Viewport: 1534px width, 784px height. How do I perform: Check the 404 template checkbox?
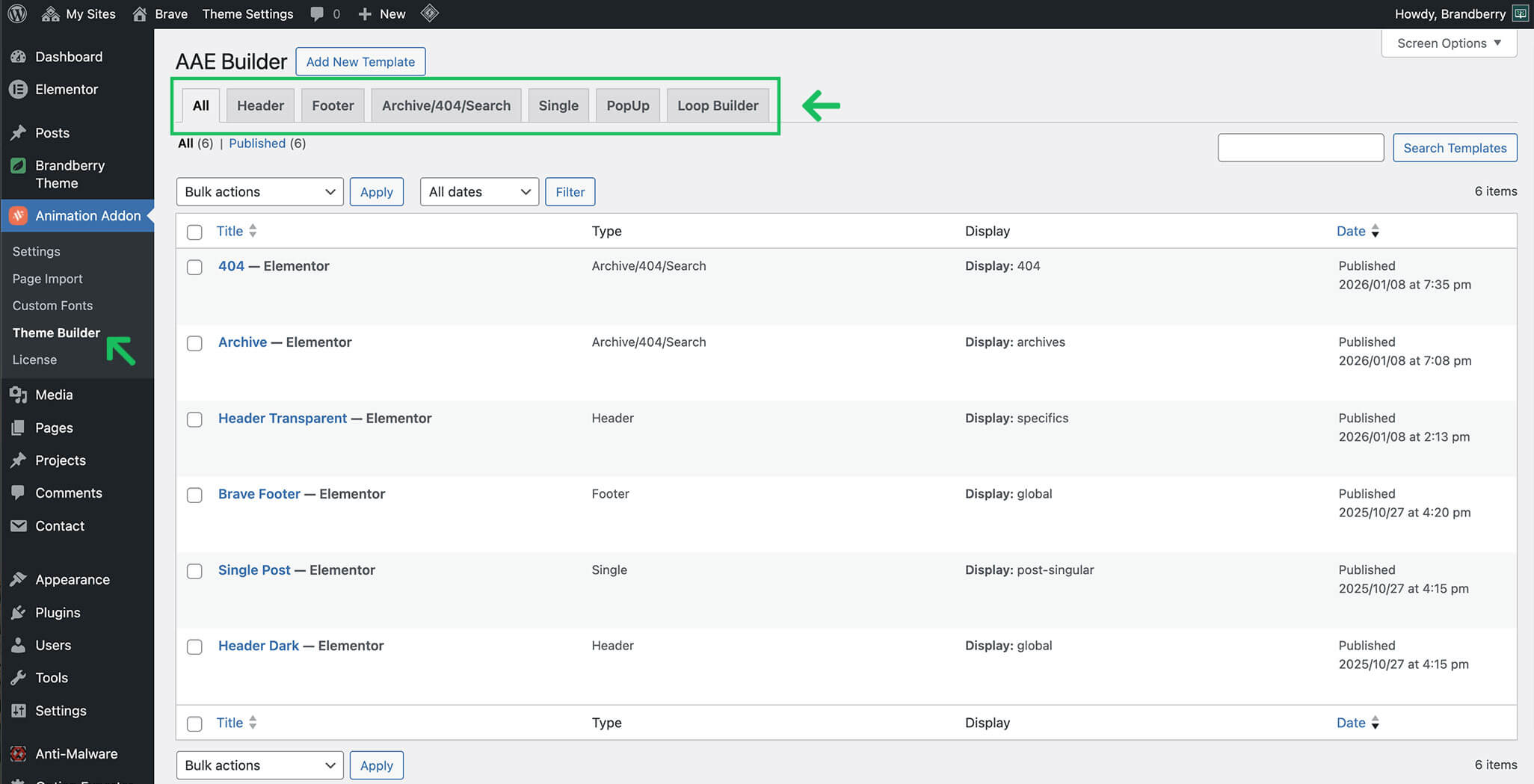pyautogui.click(x=194, y=268)
